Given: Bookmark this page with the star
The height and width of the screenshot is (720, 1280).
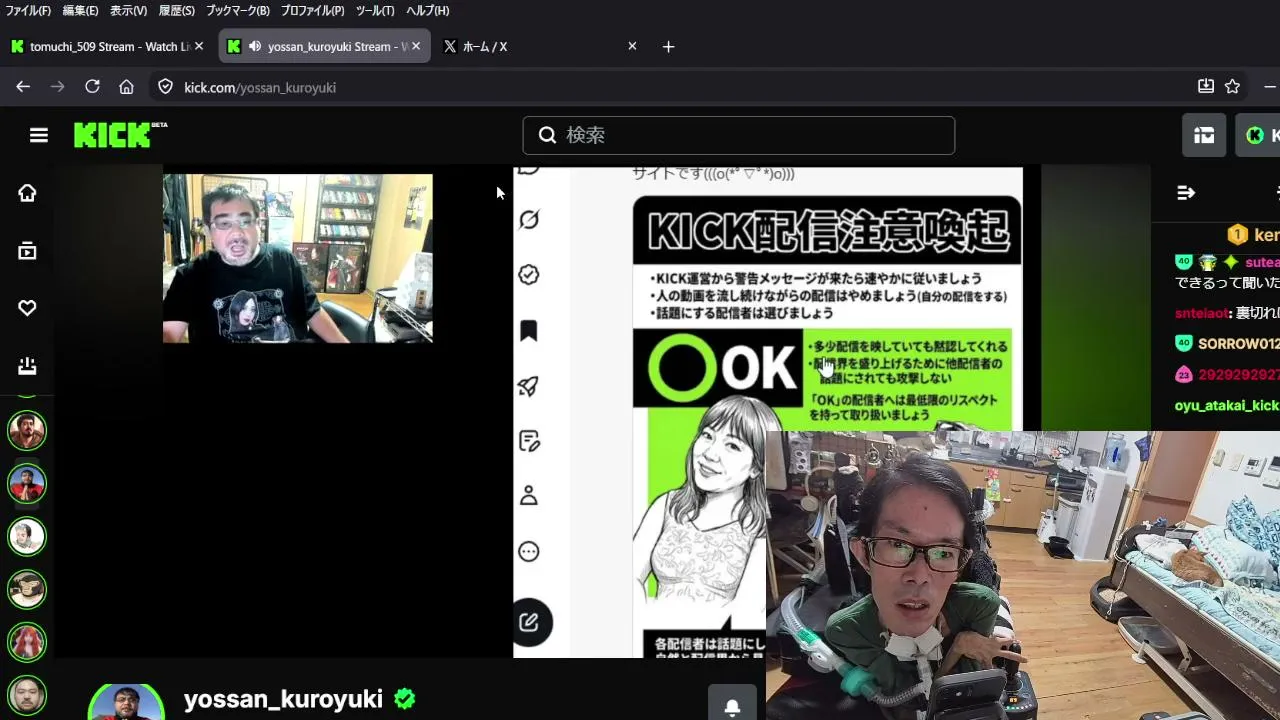Looking at the screenshot, I should point(1233,87).
